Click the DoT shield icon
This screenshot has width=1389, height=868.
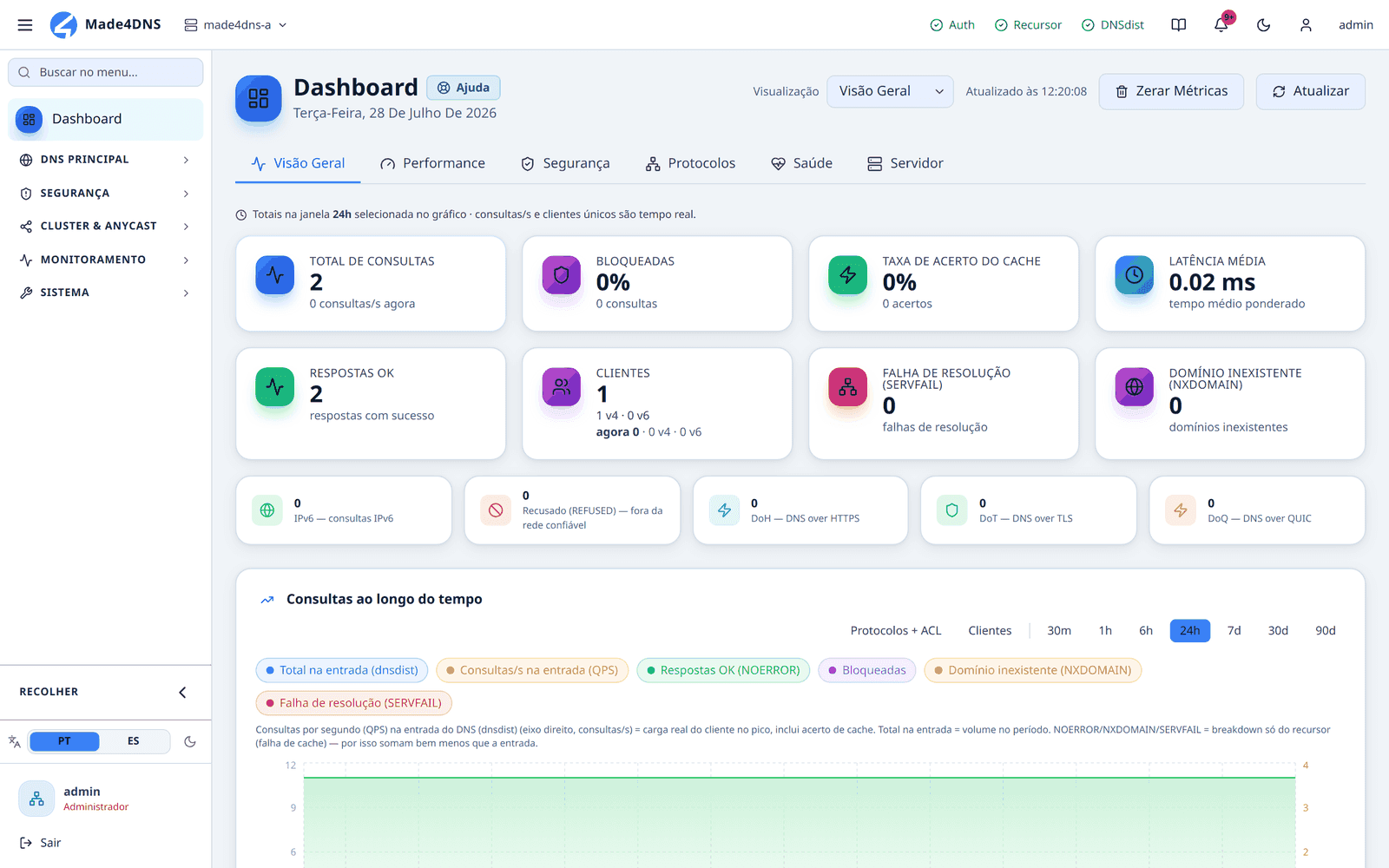(x=952, y=510)
